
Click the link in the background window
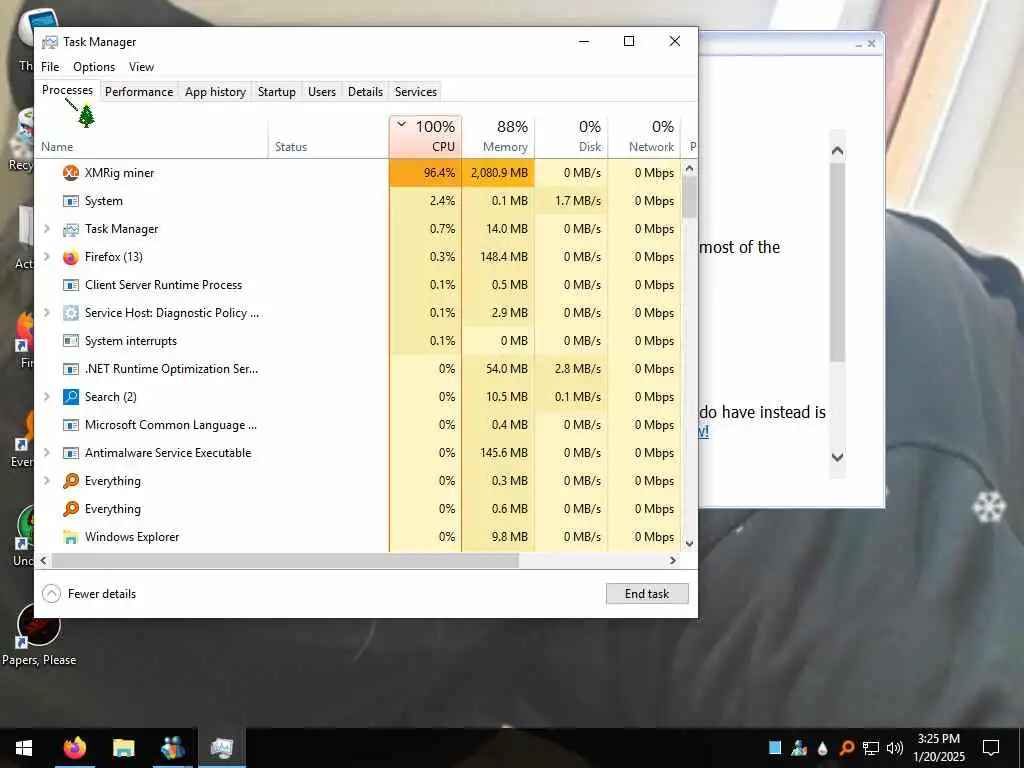(704, 431)
